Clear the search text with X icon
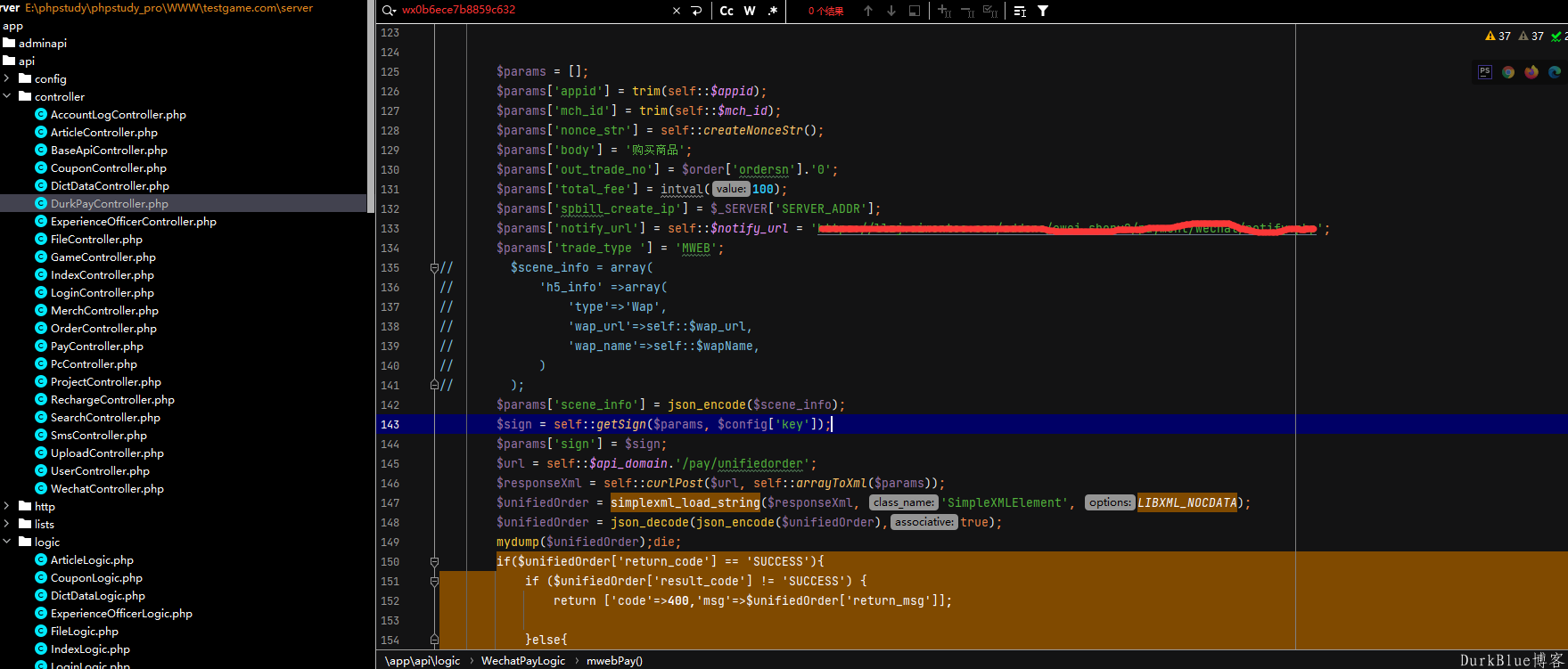Screen dimensions: 1568x669 tap(676, 11)
